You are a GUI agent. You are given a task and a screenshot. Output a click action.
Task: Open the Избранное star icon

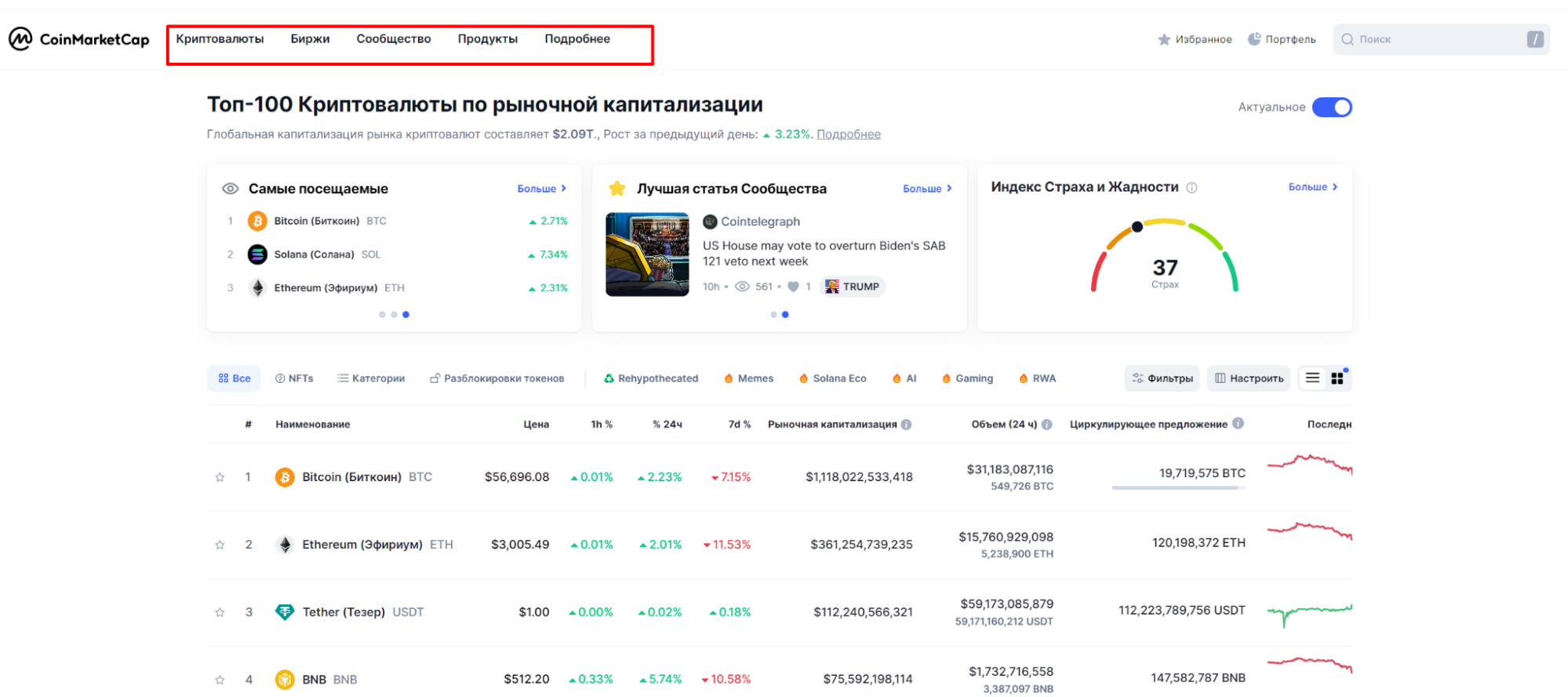(1164, 39)
